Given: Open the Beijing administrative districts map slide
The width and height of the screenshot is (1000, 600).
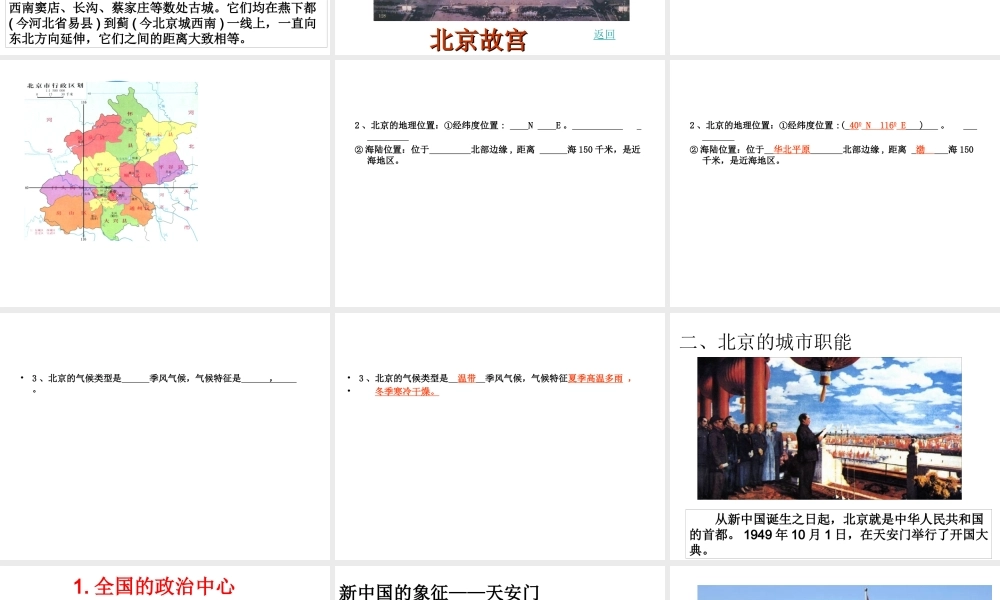Looking at the screenshot, I should tap(165, 184).
